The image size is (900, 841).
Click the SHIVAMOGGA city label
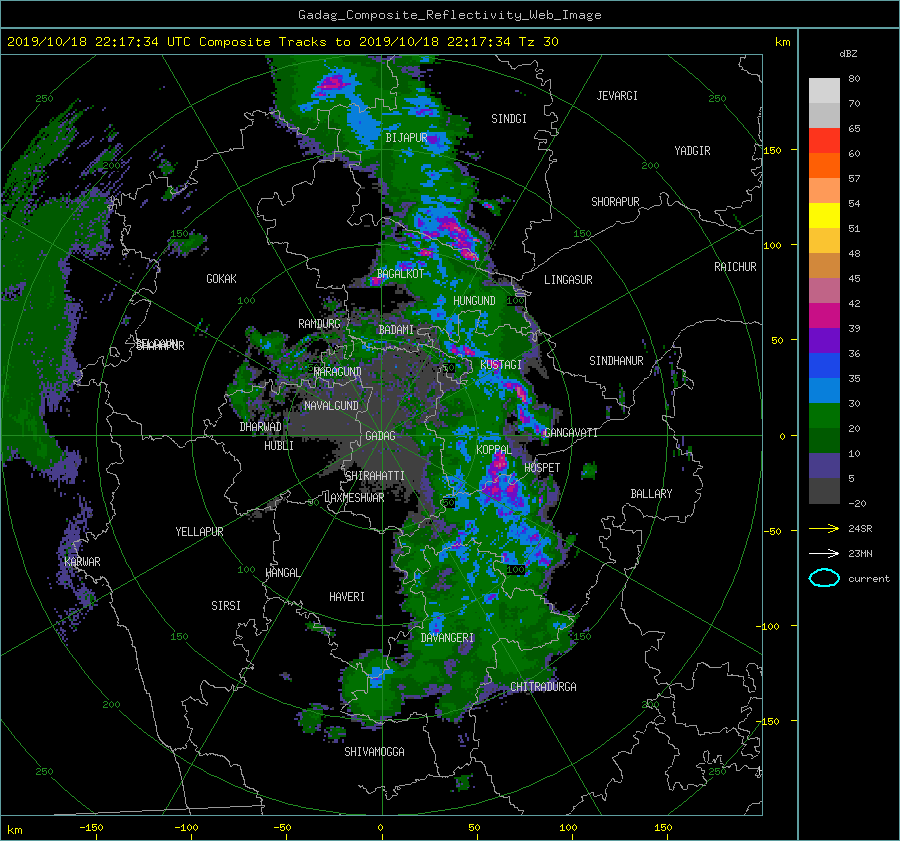374,752
